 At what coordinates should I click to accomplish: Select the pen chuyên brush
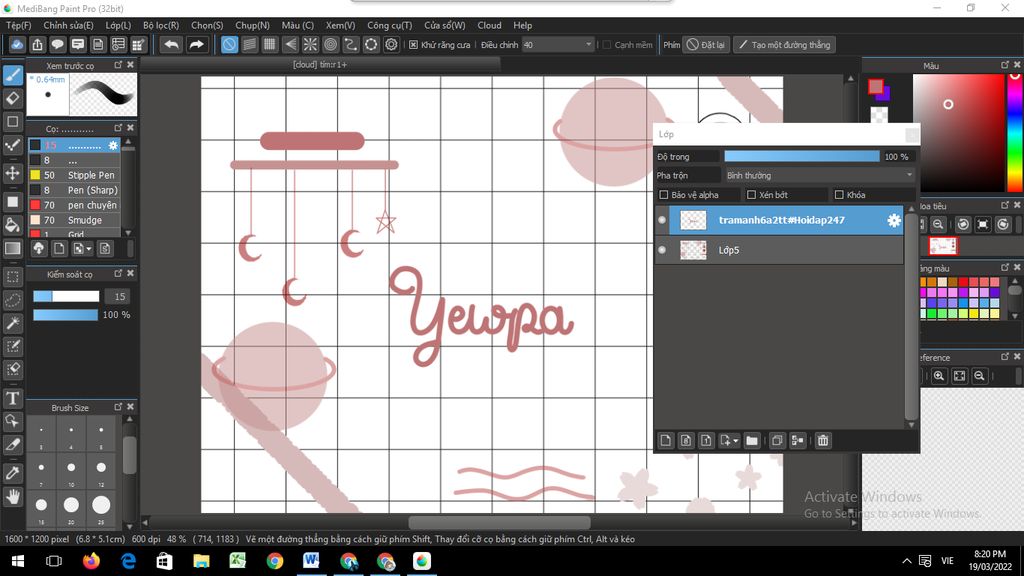coord(74,205)
